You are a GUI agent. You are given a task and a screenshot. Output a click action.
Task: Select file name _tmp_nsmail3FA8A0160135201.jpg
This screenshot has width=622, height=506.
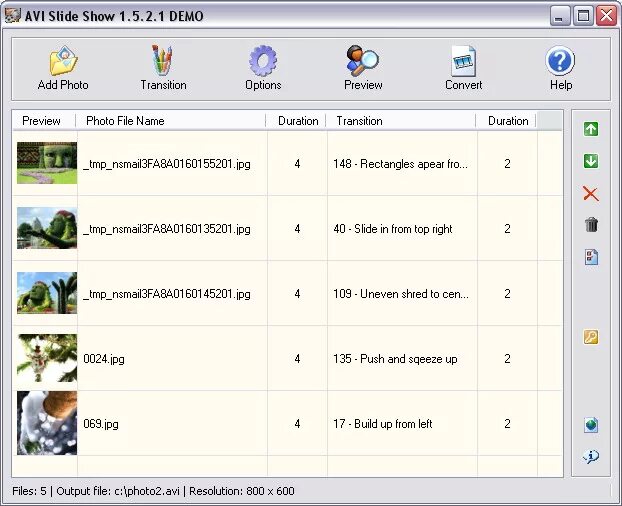167,229
